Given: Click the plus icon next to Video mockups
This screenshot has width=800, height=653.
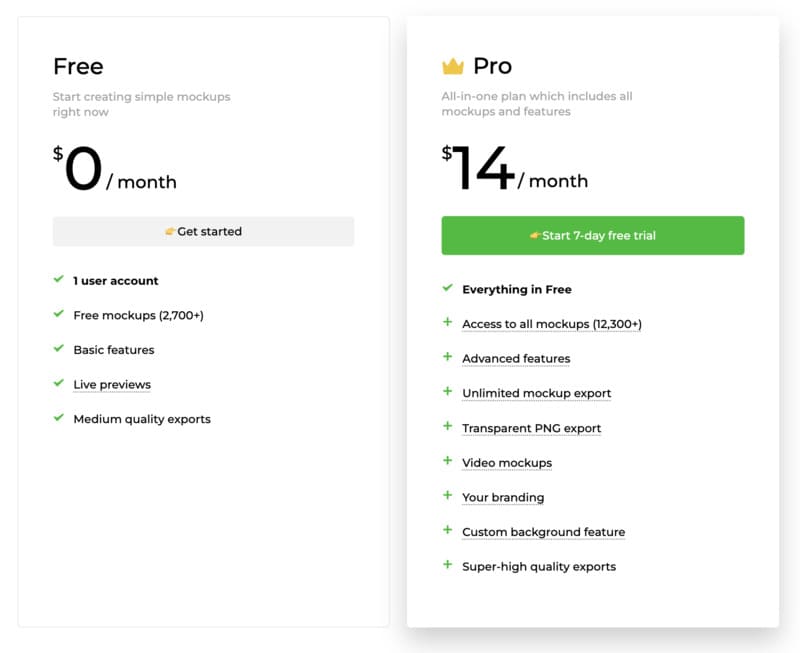Looking at the screenshot, I should click(447, 461).
